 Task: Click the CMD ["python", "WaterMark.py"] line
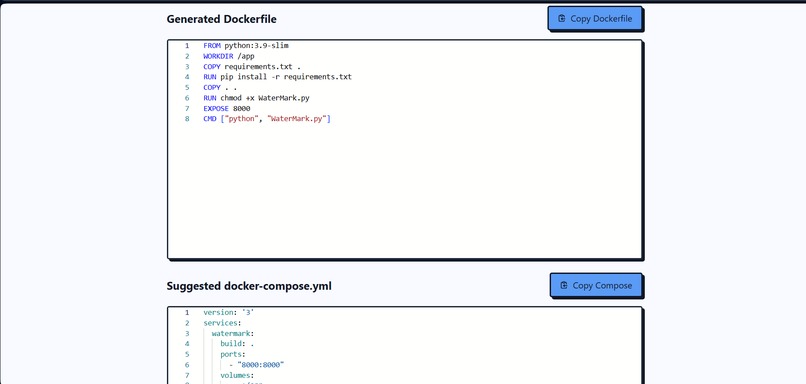pyautogui.click(x=267, y=119)
